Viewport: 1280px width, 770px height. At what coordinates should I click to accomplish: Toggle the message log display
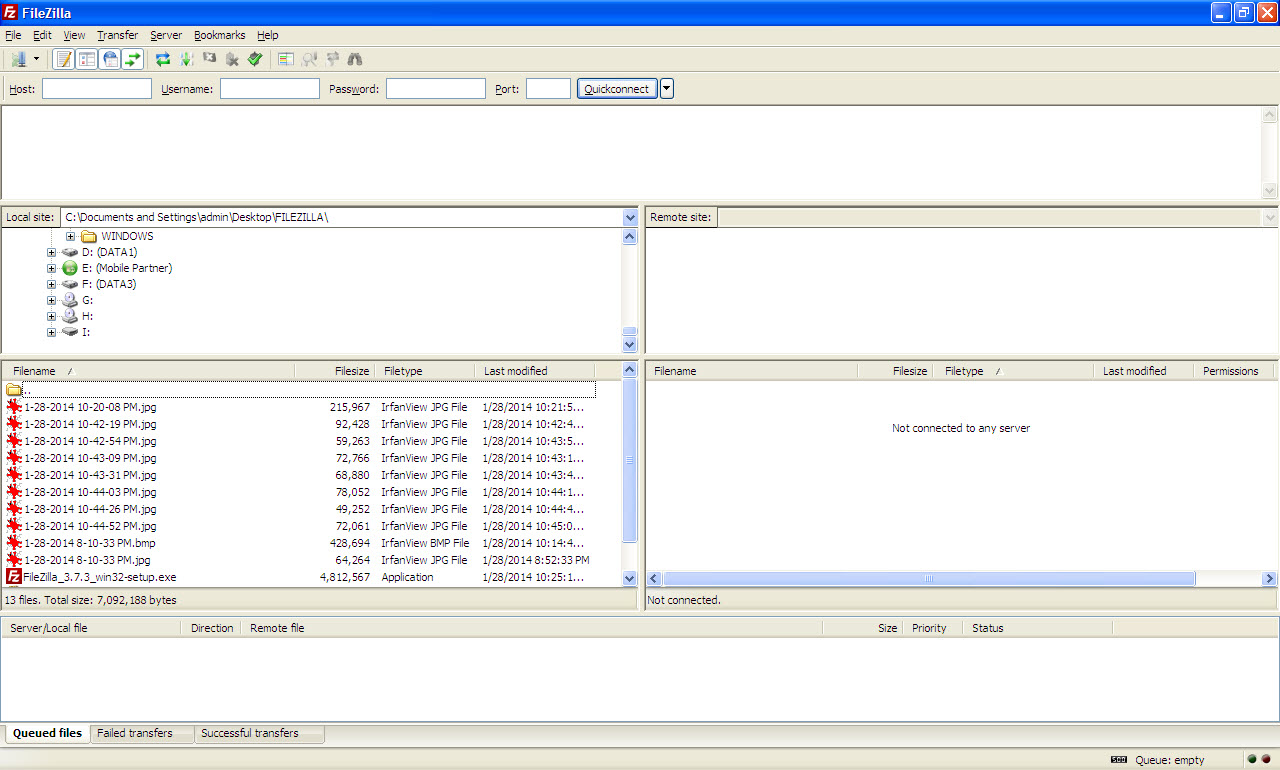[x=64, y=60]
